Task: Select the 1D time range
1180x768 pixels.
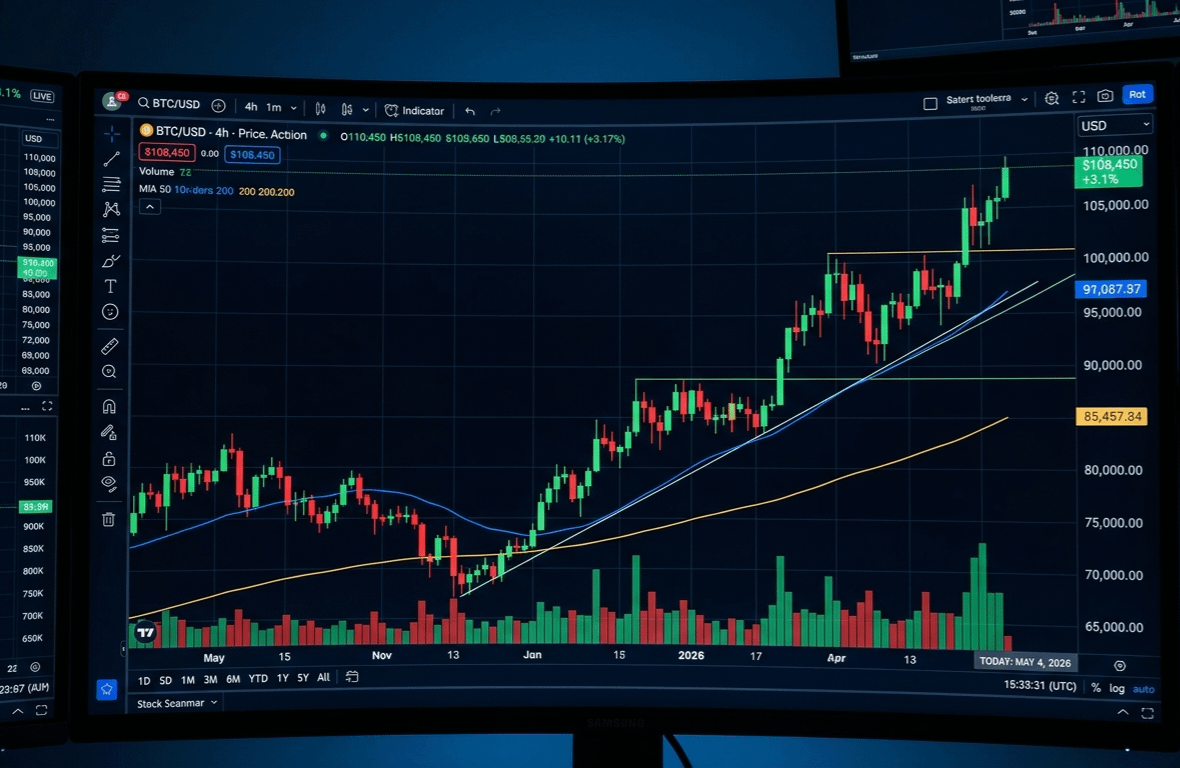Action: click(144, 681)
